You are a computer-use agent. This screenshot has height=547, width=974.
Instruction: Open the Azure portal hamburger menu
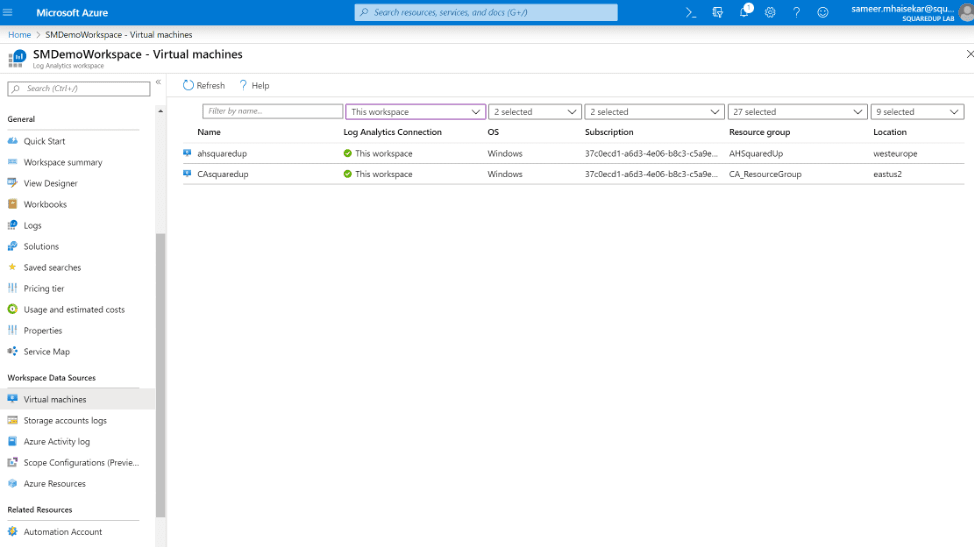click(8, 12)
